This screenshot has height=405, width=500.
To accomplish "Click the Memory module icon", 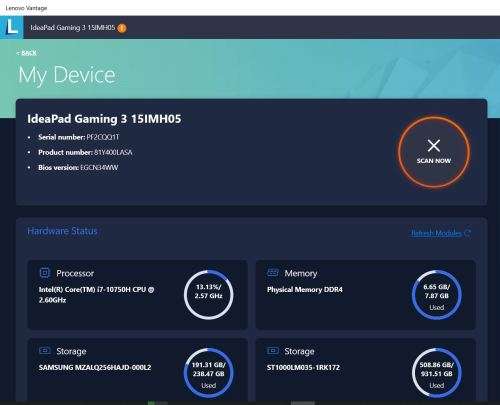I will point(273,273).
